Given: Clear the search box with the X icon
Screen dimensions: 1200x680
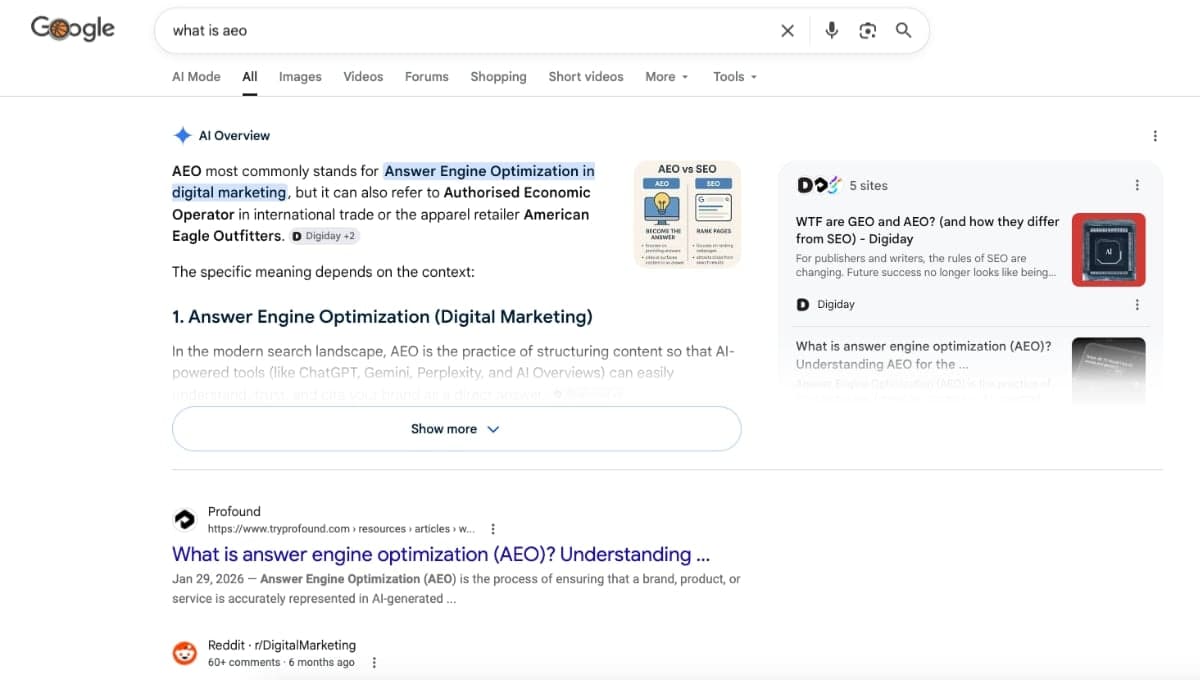Looking at the screenshot, I should pos(788,31).
